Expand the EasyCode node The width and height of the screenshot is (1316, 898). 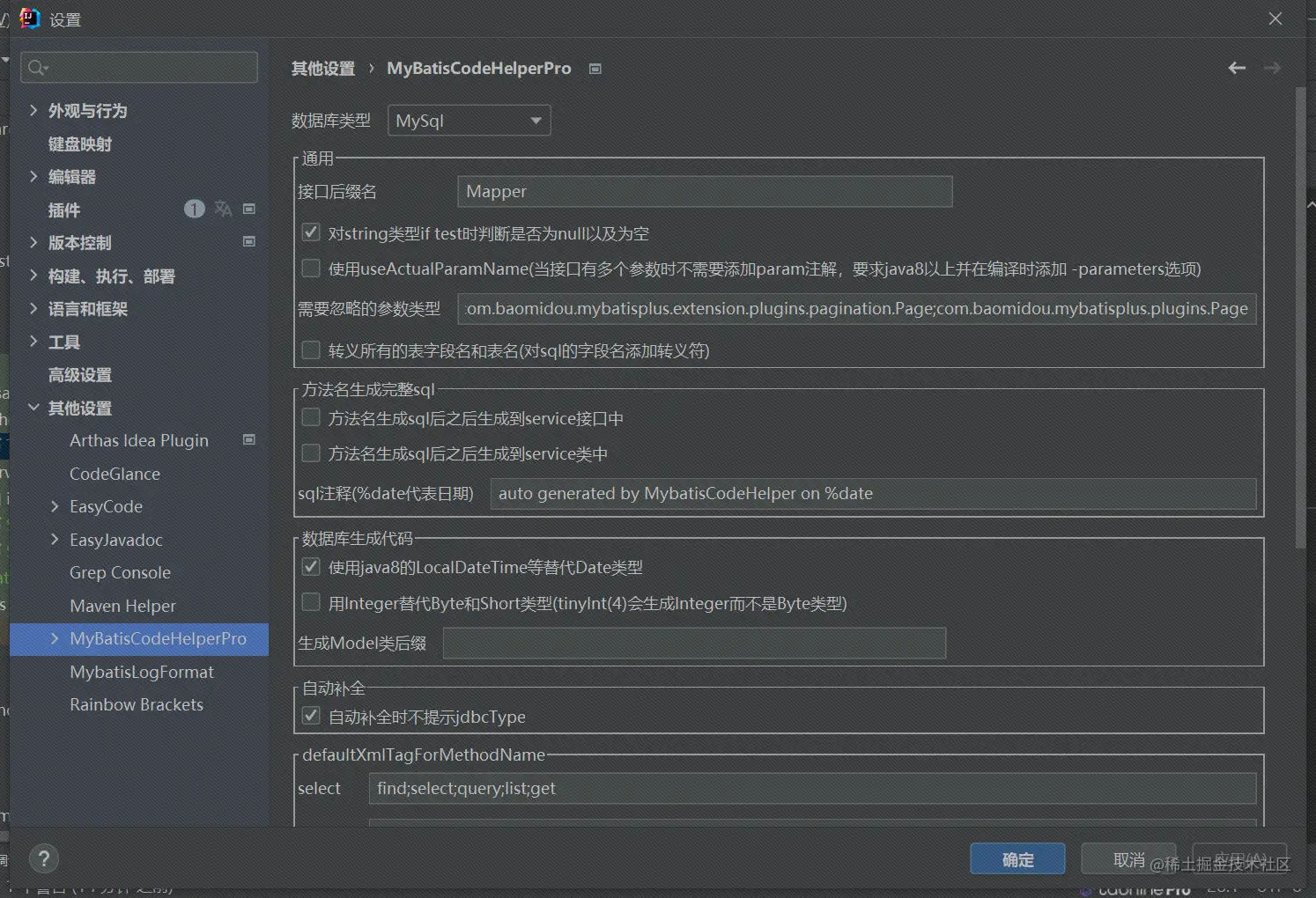tap(55, 506)
